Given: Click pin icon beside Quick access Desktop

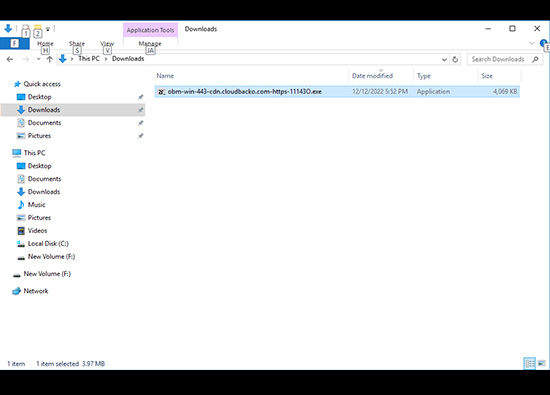Looking at the screenshot, I should pyautogui.click(x=140, y=97).
